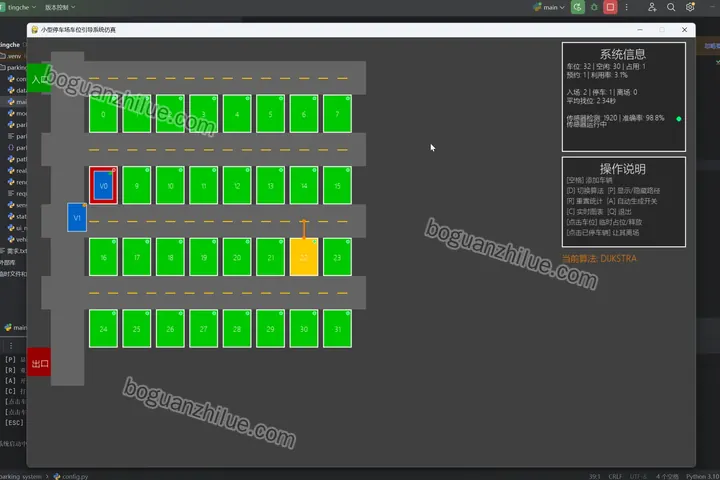Viewport: 720px width, 480px height.
Task: Click the simulation window title icon
Action: (x=34, y=29)
